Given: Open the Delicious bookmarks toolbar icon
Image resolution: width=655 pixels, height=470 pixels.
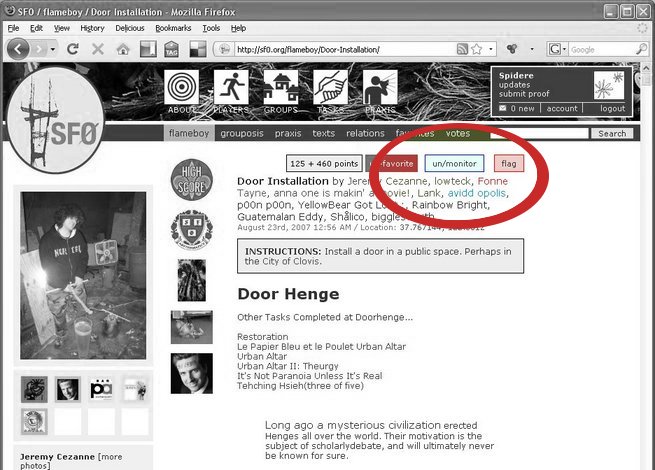Looking at the screenshot, I should (x=148, y=49).
